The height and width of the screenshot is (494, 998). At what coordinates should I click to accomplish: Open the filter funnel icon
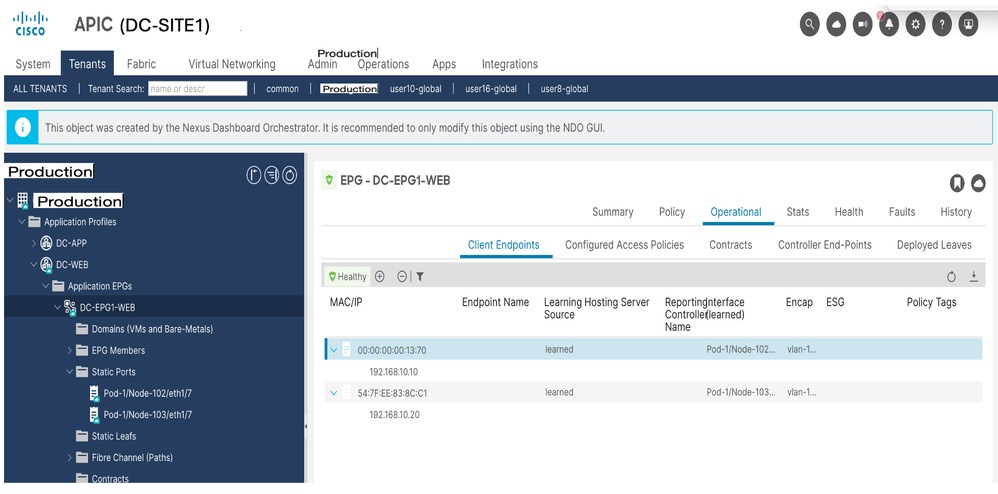tap(420, 276)
